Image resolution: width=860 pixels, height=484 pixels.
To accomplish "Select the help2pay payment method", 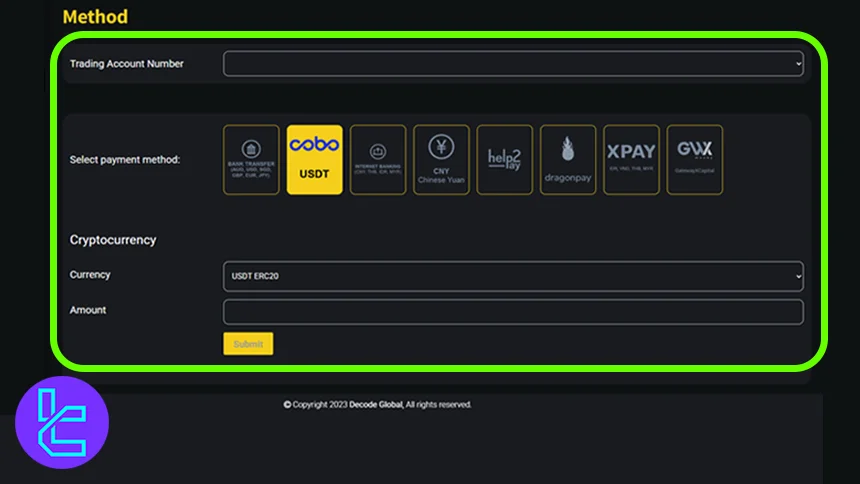I will click(x=504, y=160).
